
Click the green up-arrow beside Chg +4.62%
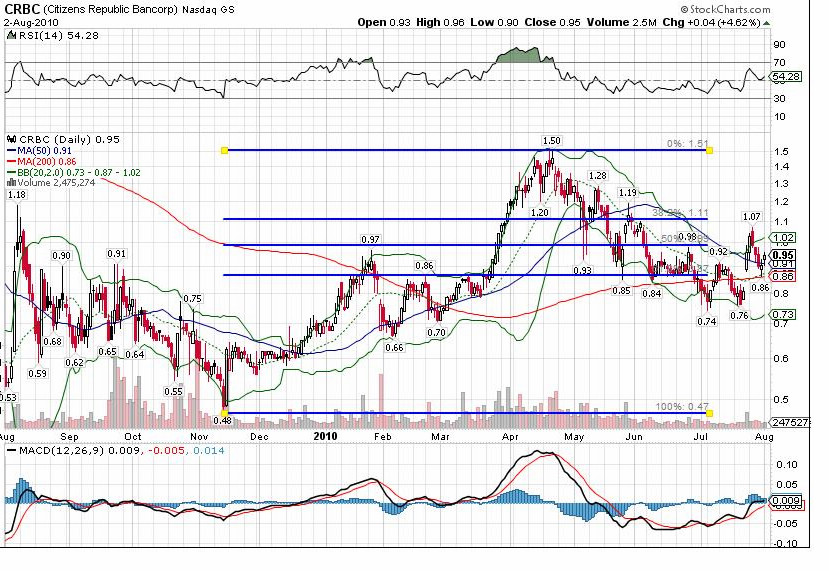(767, 23)
